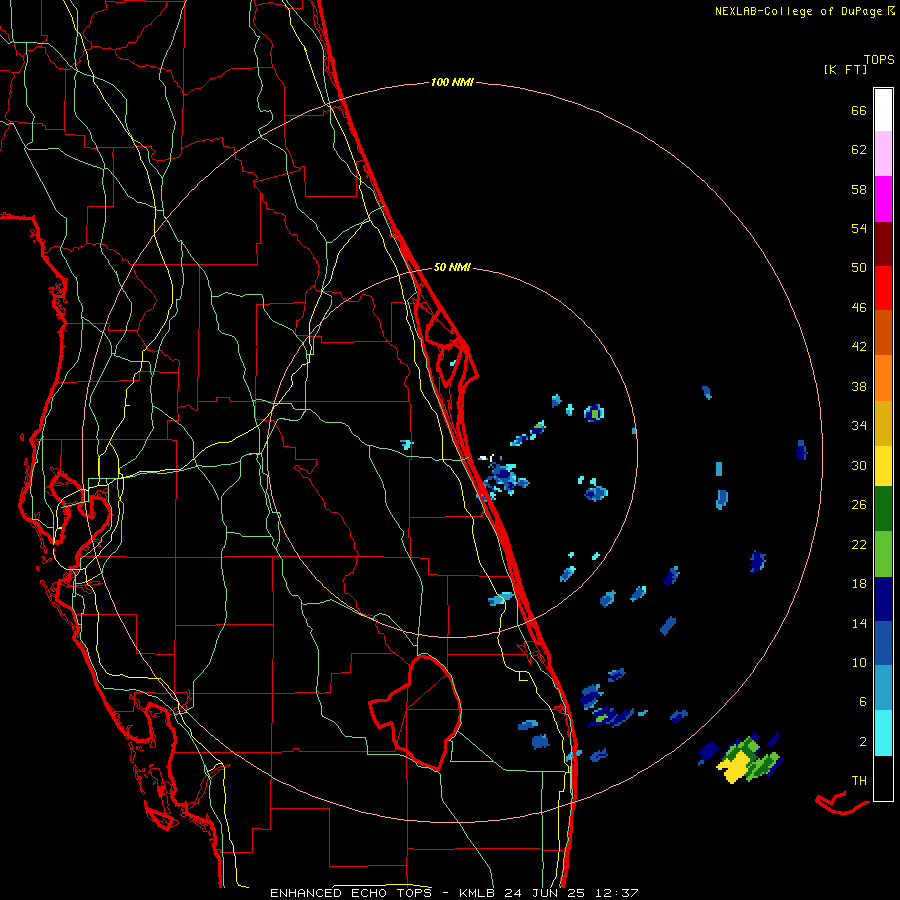Click legend value 26

pos(859,505)
